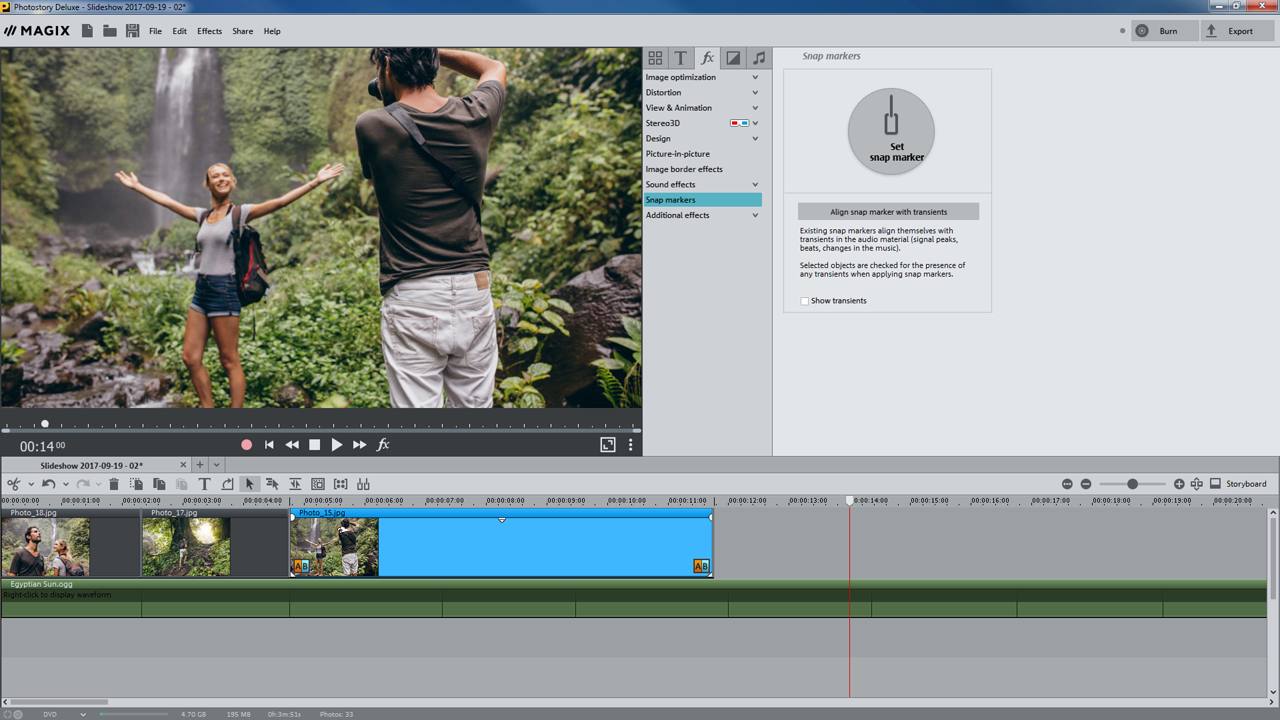Screen dimensions: 1280x720
Task: Open the slideshow tab list dropdown
Action: [x=216, y=465]
